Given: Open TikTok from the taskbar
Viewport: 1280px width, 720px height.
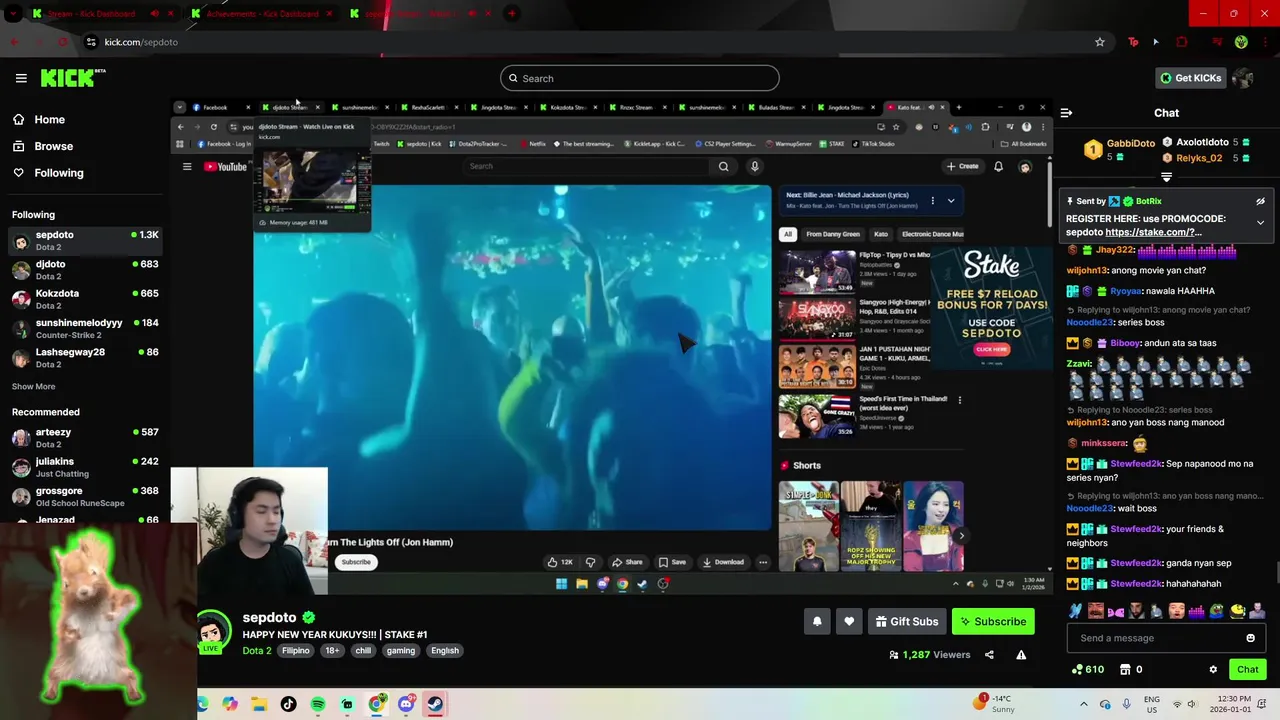Looking at the screenshot, I should click(x=288, y=704).
